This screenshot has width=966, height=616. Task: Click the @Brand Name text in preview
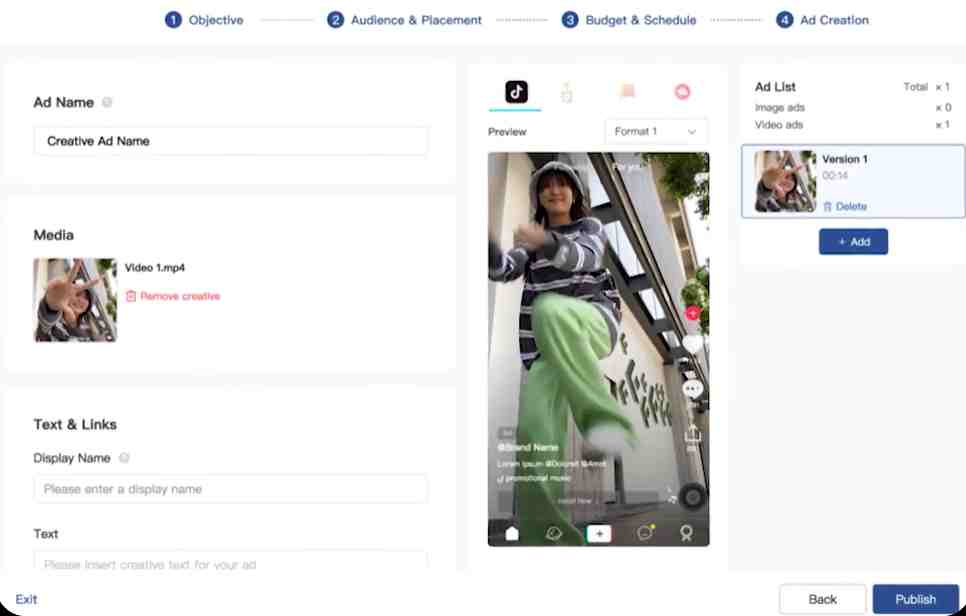[x=528, y=447]
